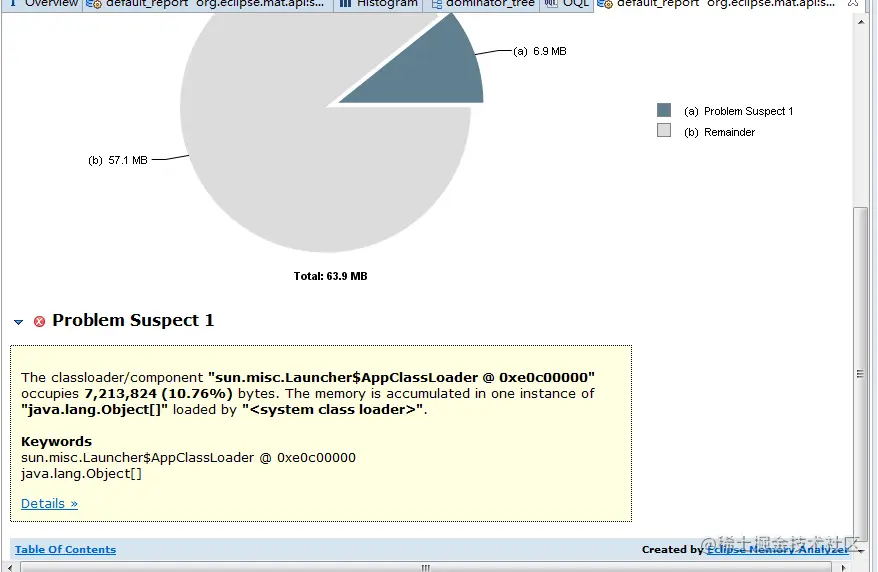
Task: Click the (b) 57.1 MB pie label
Action: click(x=118, y=161)
